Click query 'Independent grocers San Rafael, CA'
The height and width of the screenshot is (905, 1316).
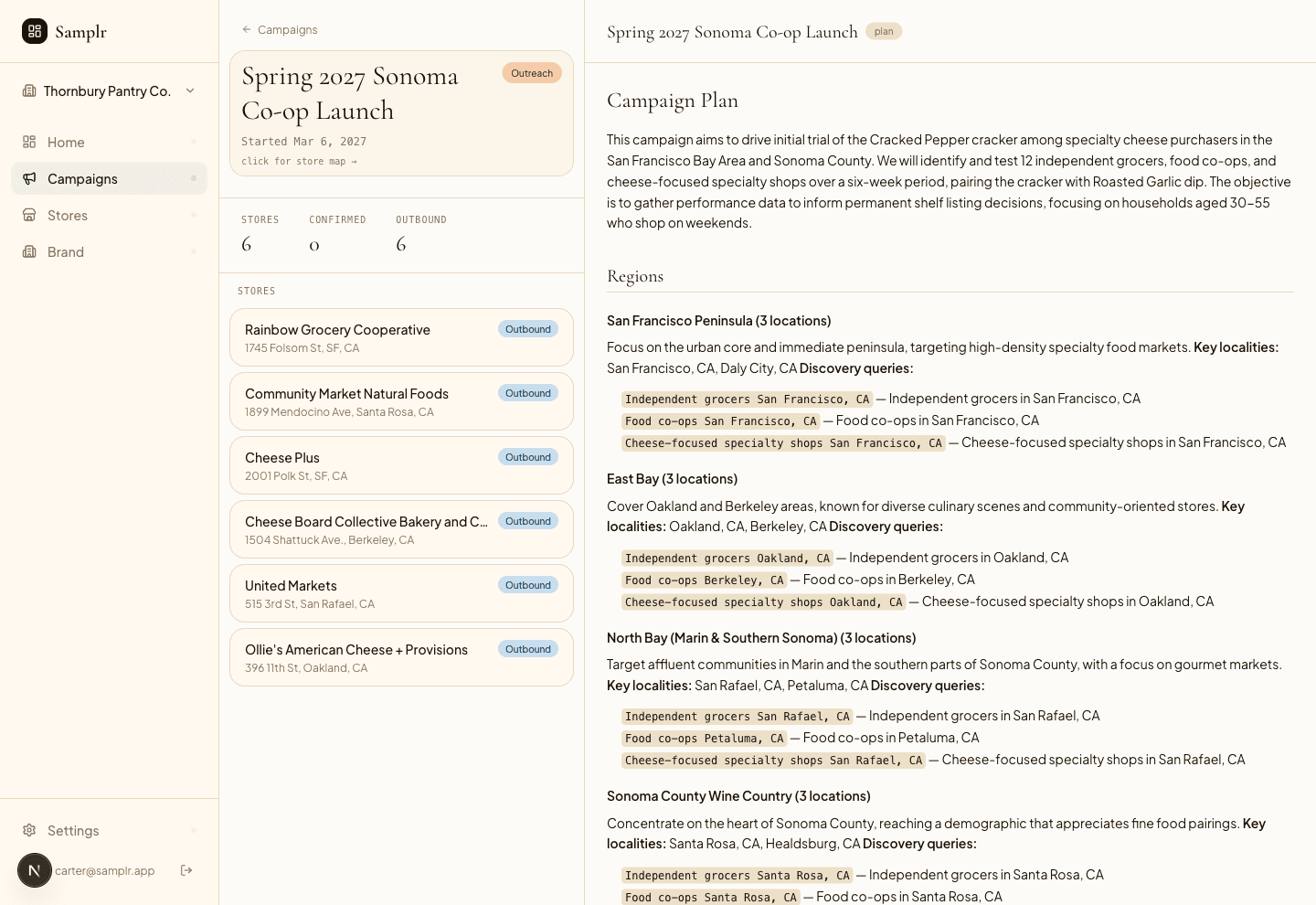(738, 717)
